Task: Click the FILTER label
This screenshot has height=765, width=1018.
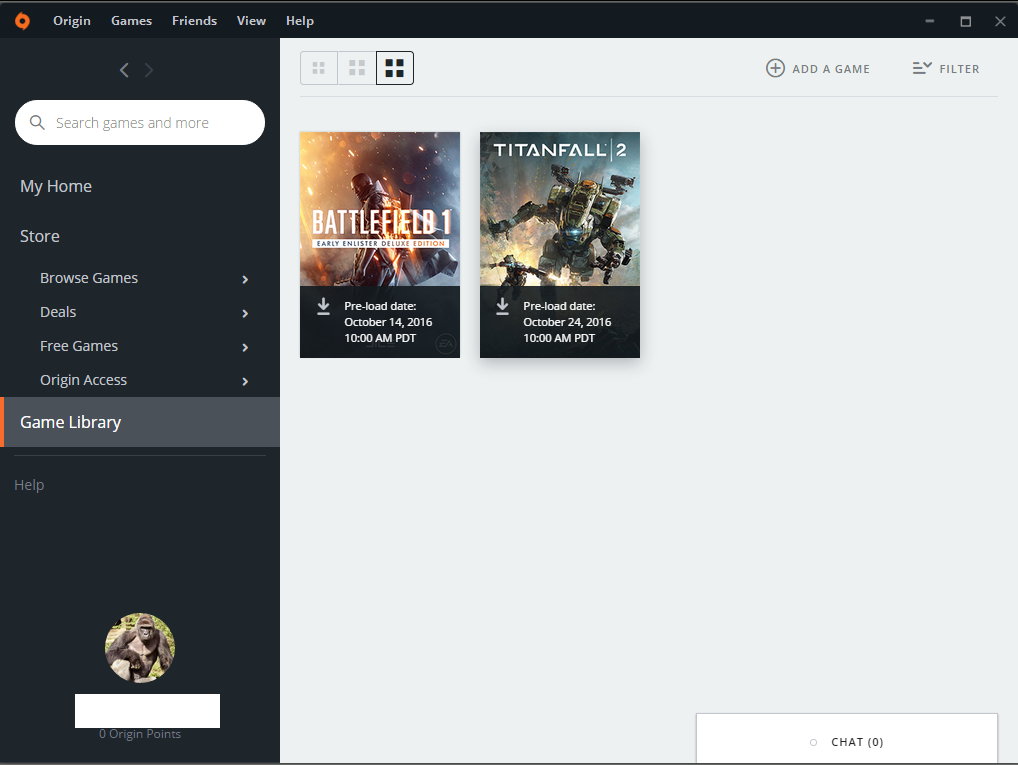Action: 959,69
